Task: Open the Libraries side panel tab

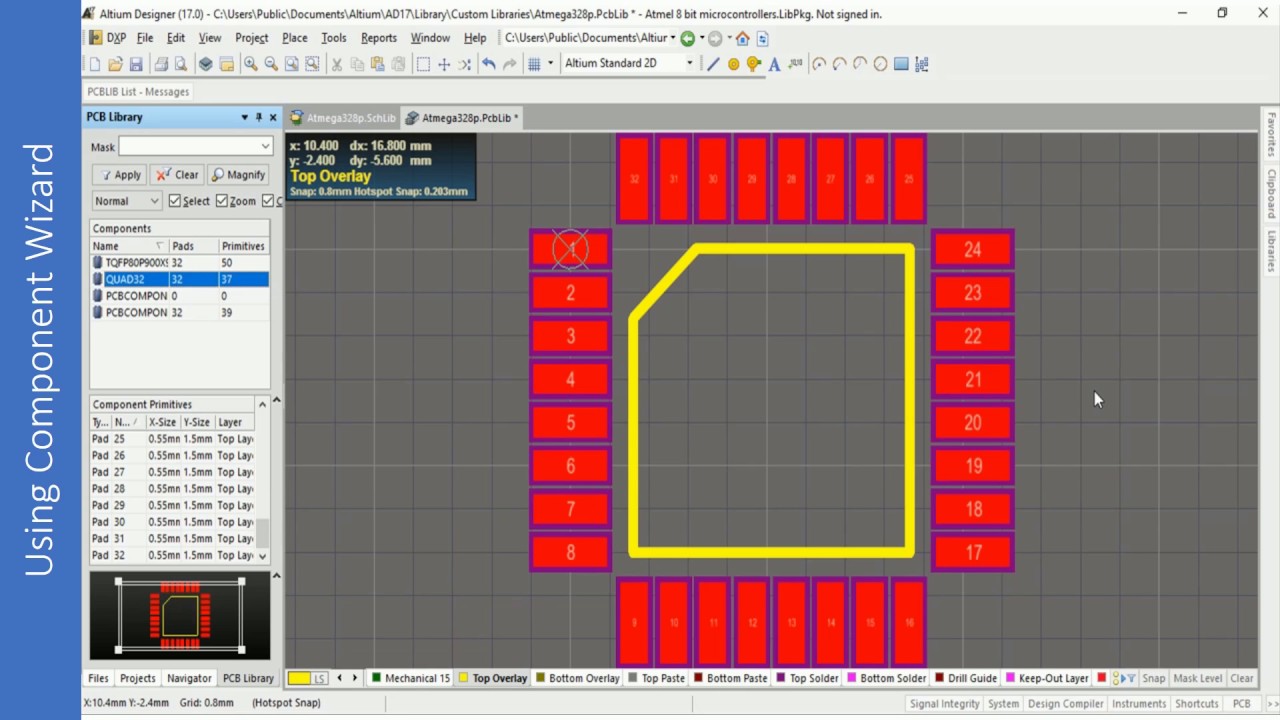Action: (x=1271, y=252)
